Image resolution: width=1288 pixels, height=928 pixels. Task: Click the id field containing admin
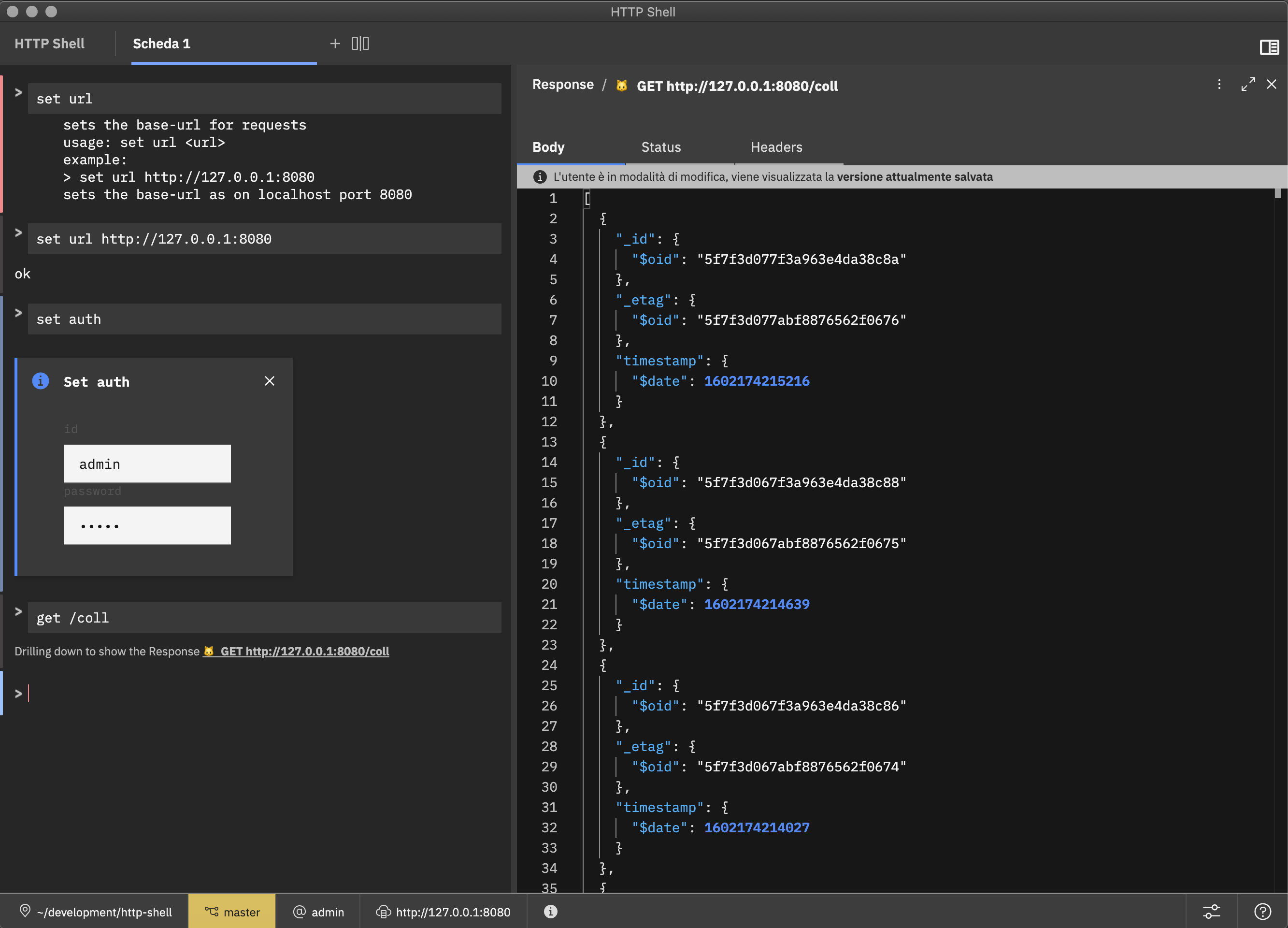(x=147, y=464)
